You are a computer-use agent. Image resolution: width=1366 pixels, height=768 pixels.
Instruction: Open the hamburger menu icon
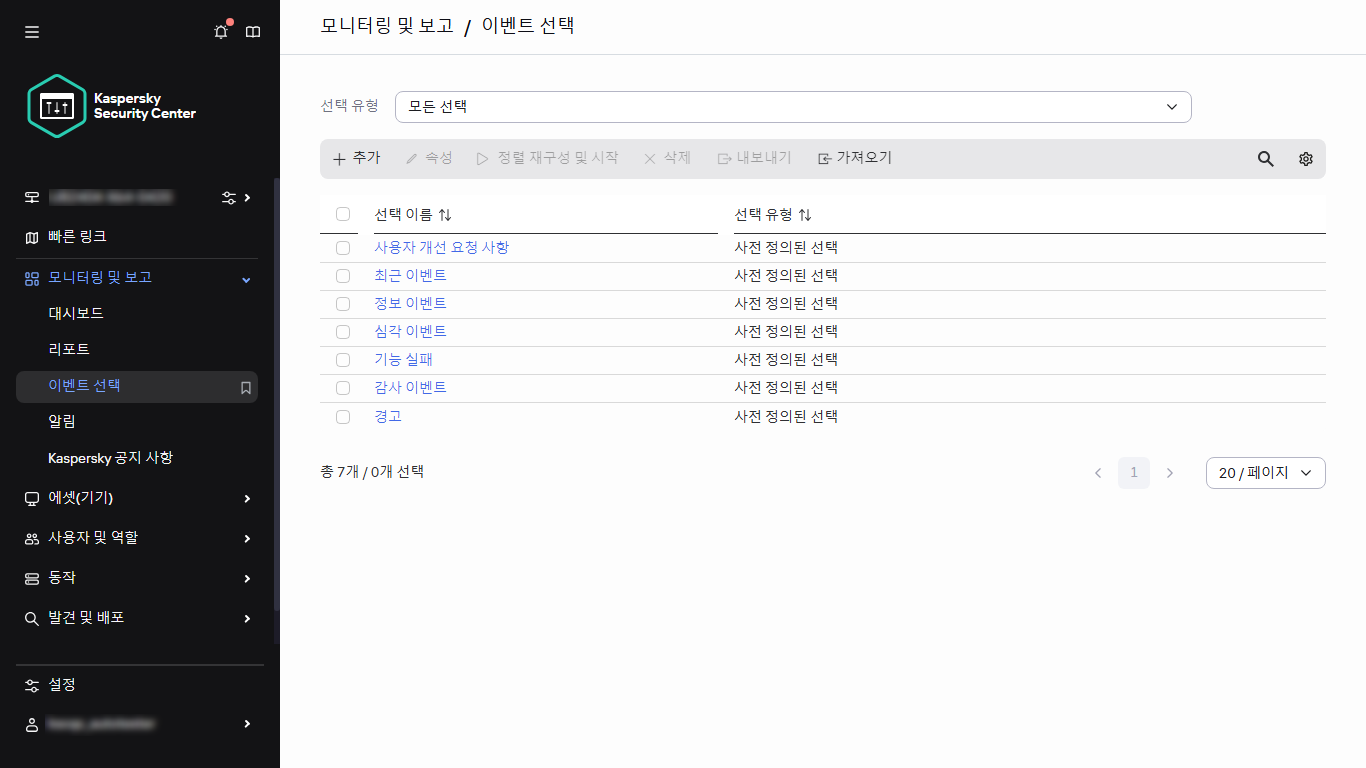point(32,32)
